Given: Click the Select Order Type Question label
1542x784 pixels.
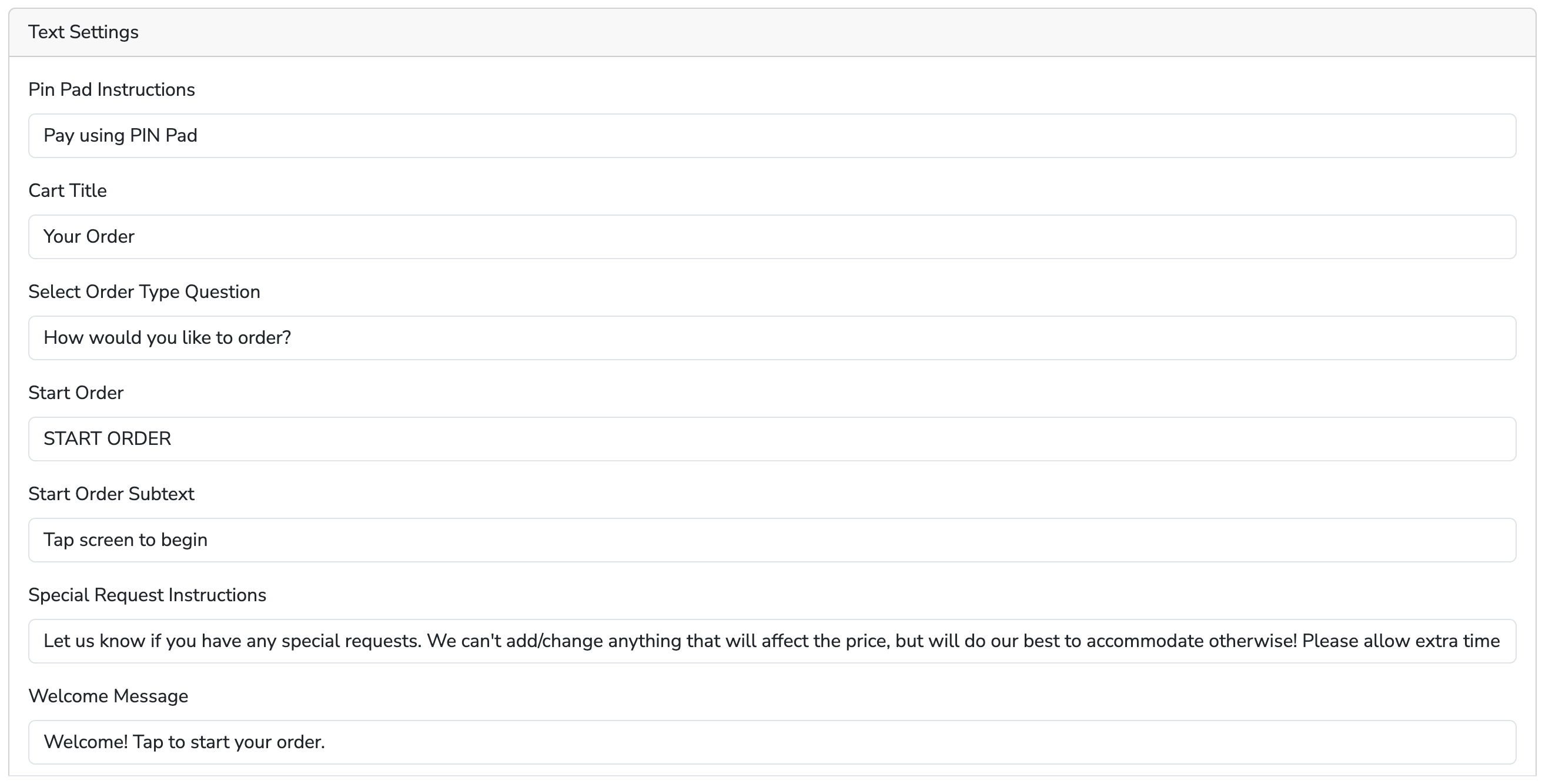Looking at the screenshot, I should [143, 292].
